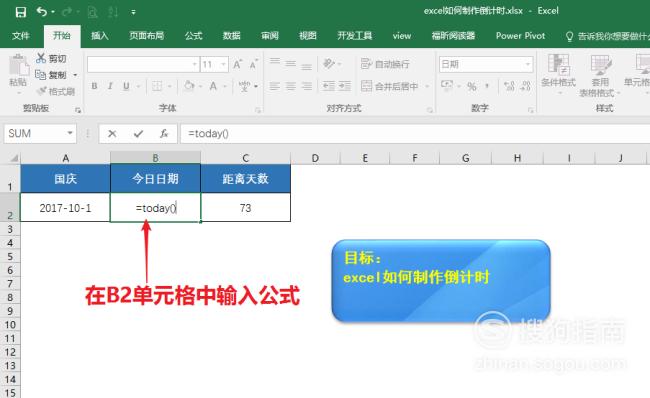Click the text orientation icon
Image resolution: width=650 pixels, height=398 pixels.
tap(329, 63)
